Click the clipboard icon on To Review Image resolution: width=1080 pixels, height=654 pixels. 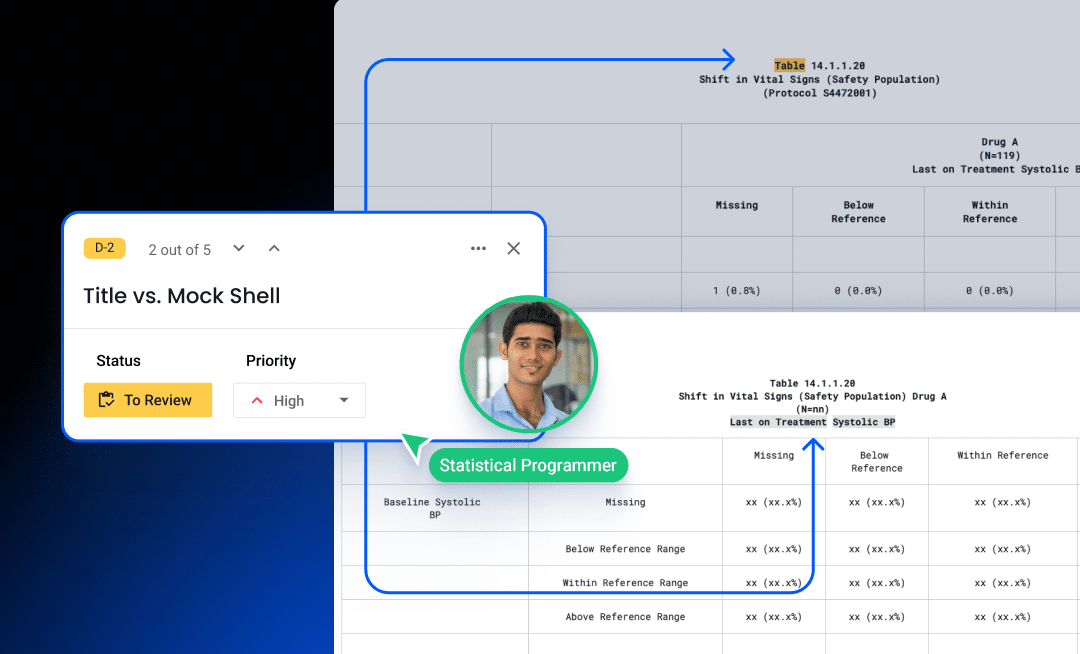coord(106,400)
